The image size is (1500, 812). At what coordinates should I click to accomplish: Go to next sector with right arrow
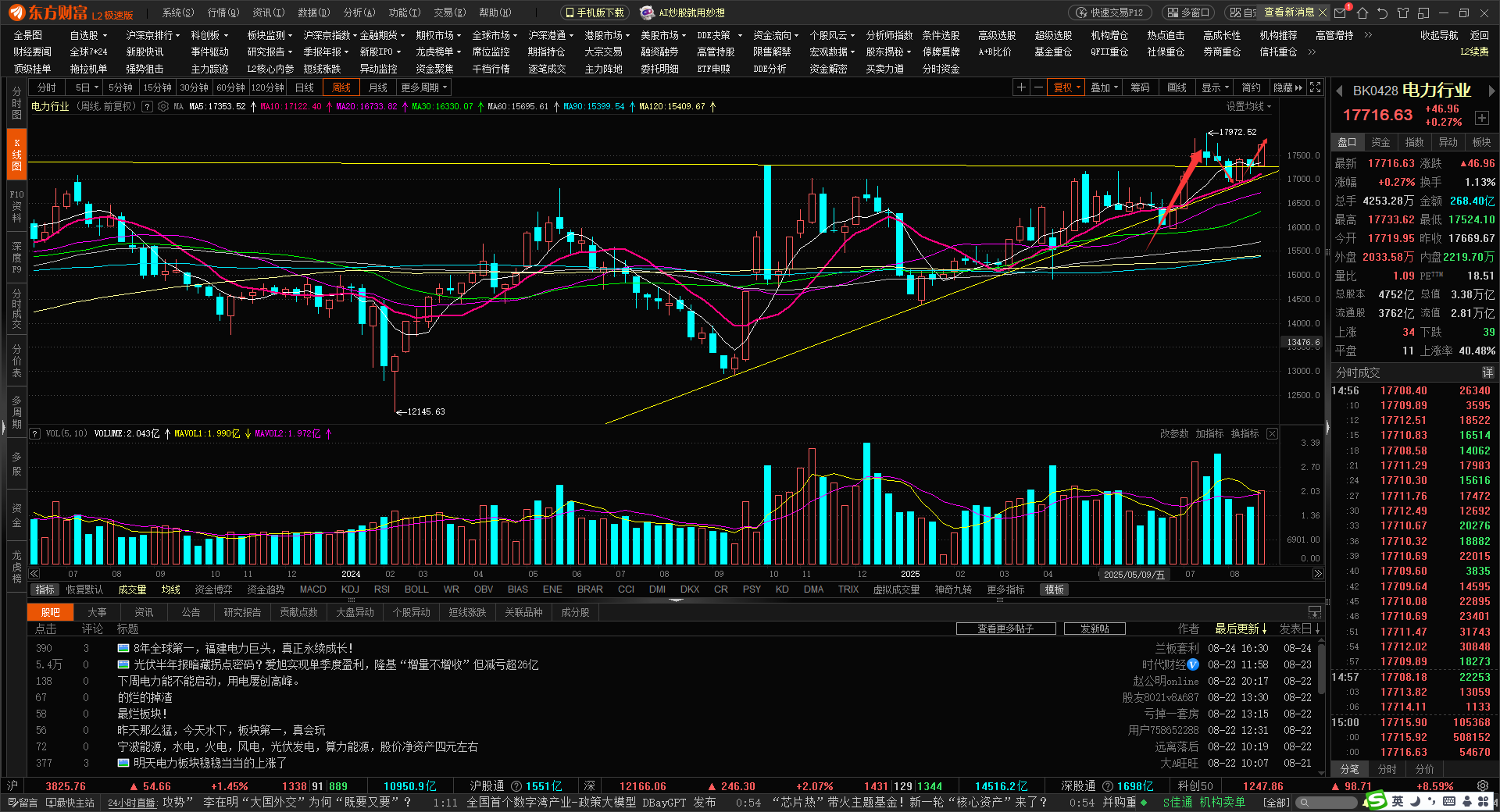1491,91
